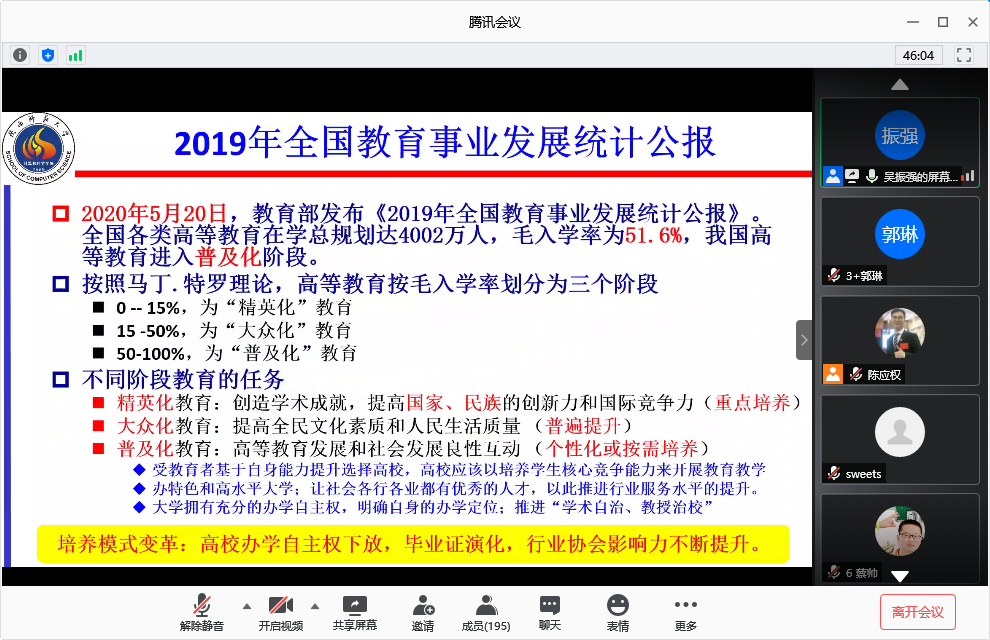Open the 更多 more options menu
The width and height of the screenshot is (990, 640).
685,612
